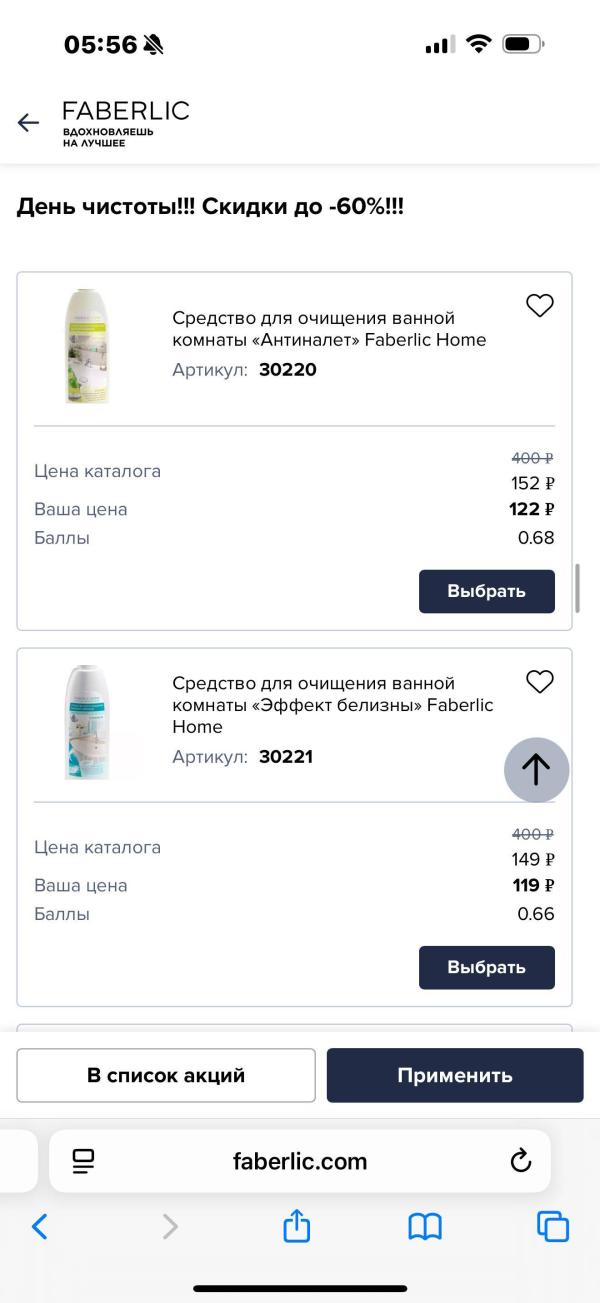Open Safari bookmarks book icon
Image resolution: width=600 pixels, height=1303 pixels.
click(x=425, y=1227)
